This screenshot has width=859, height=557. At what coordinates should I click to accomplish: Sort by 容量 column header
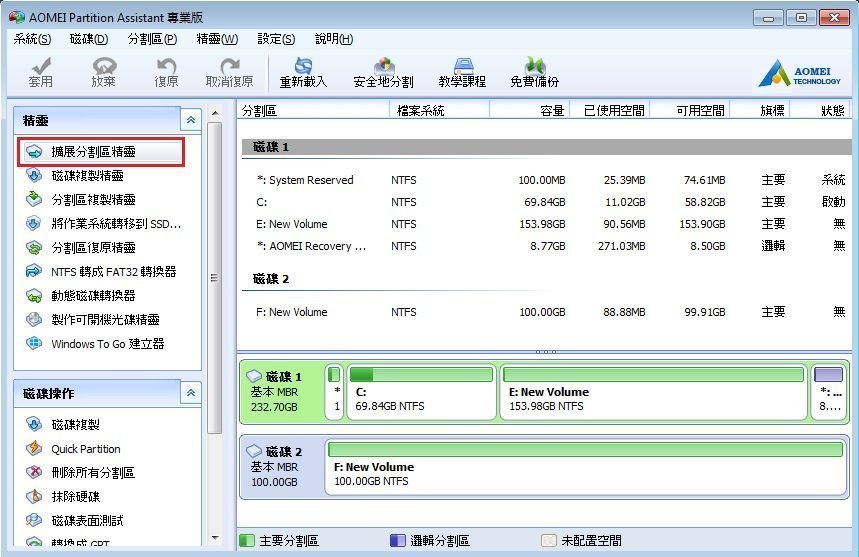click(530, 111)
